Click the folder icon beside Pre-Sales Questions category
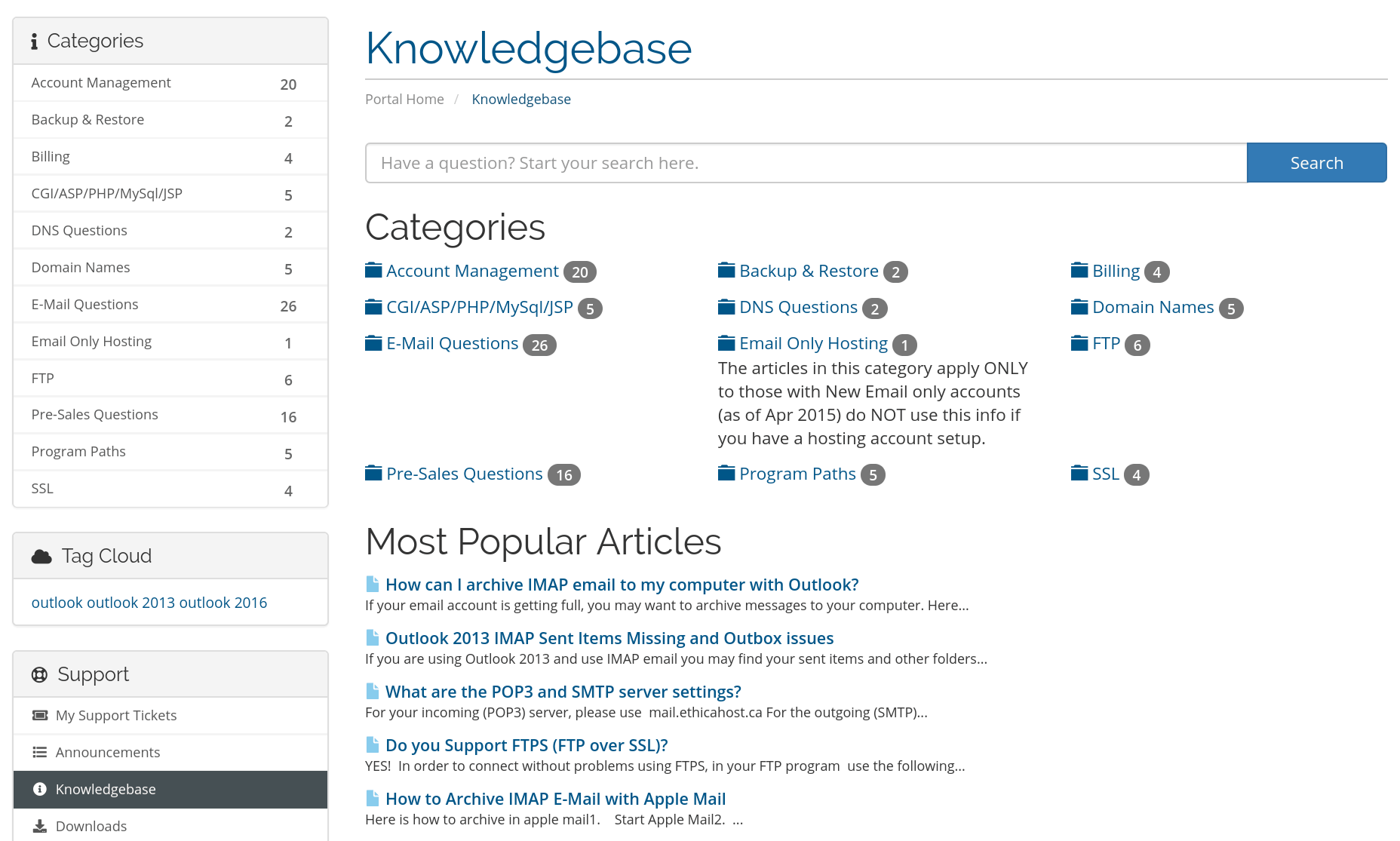The width and height of the screenshot is (1400, 841). coord(373,473)
